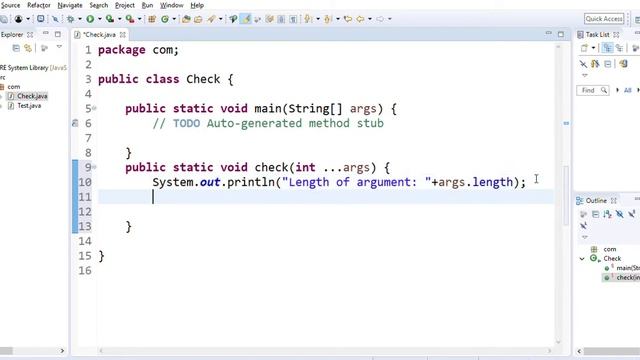Open the Back history dropdown arrow

[x=370, y=19]
